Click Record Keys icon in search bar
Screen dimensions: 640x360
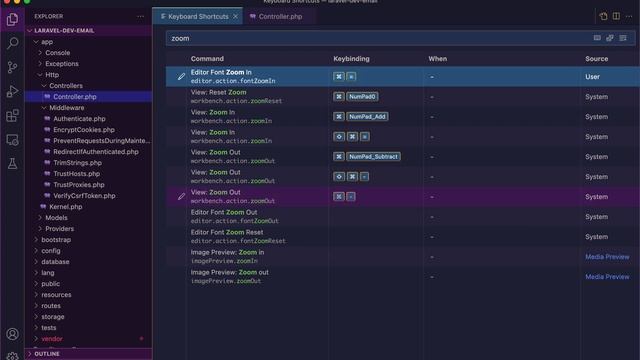click(x=597, y=38)
